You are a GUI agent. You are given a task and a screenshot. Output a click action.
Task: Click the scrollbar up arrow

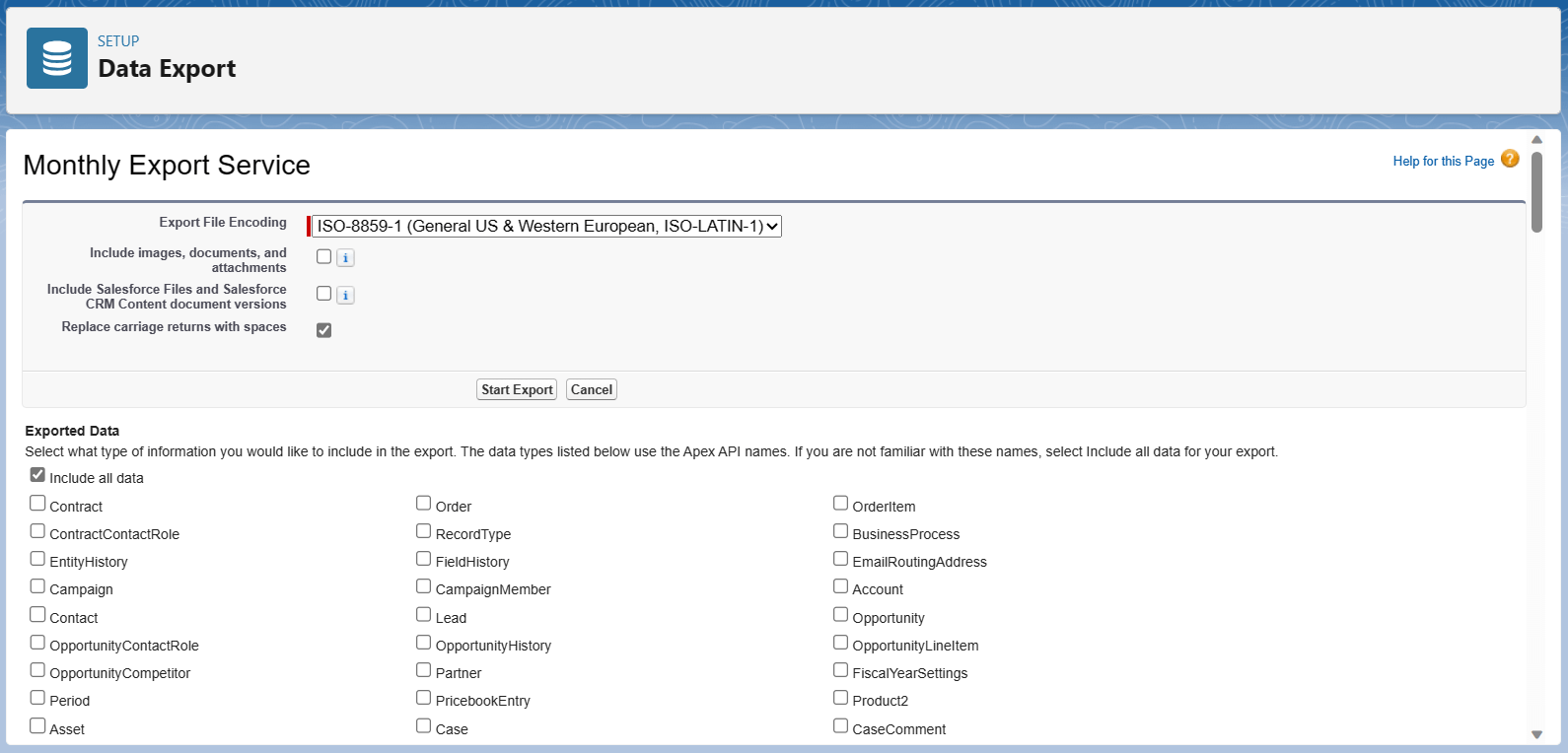pyautogui.click(x=1536, y=140)
